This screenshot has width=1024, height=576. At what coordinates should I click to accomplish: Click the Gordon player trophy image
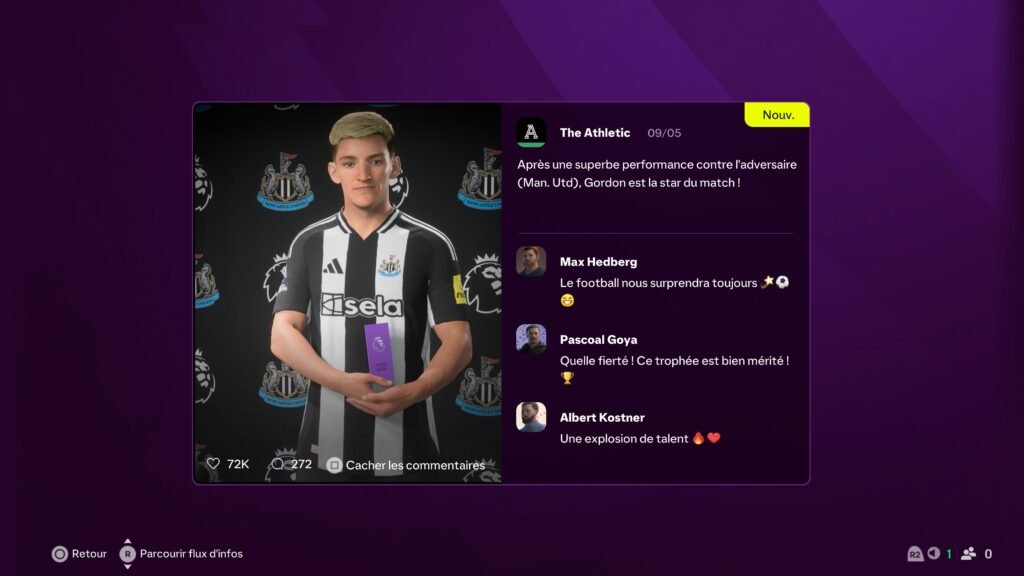tap(347, 293)
